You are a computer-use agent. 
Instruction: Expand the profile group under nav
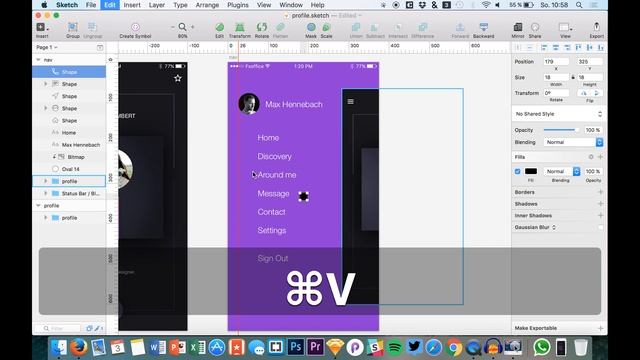point(45,181)
